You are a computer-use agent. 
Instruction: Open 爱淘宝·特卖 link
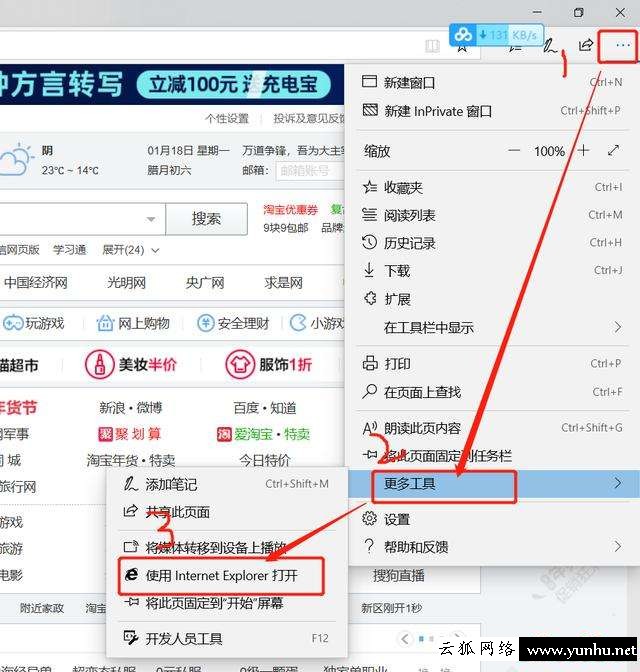[263, 434]
